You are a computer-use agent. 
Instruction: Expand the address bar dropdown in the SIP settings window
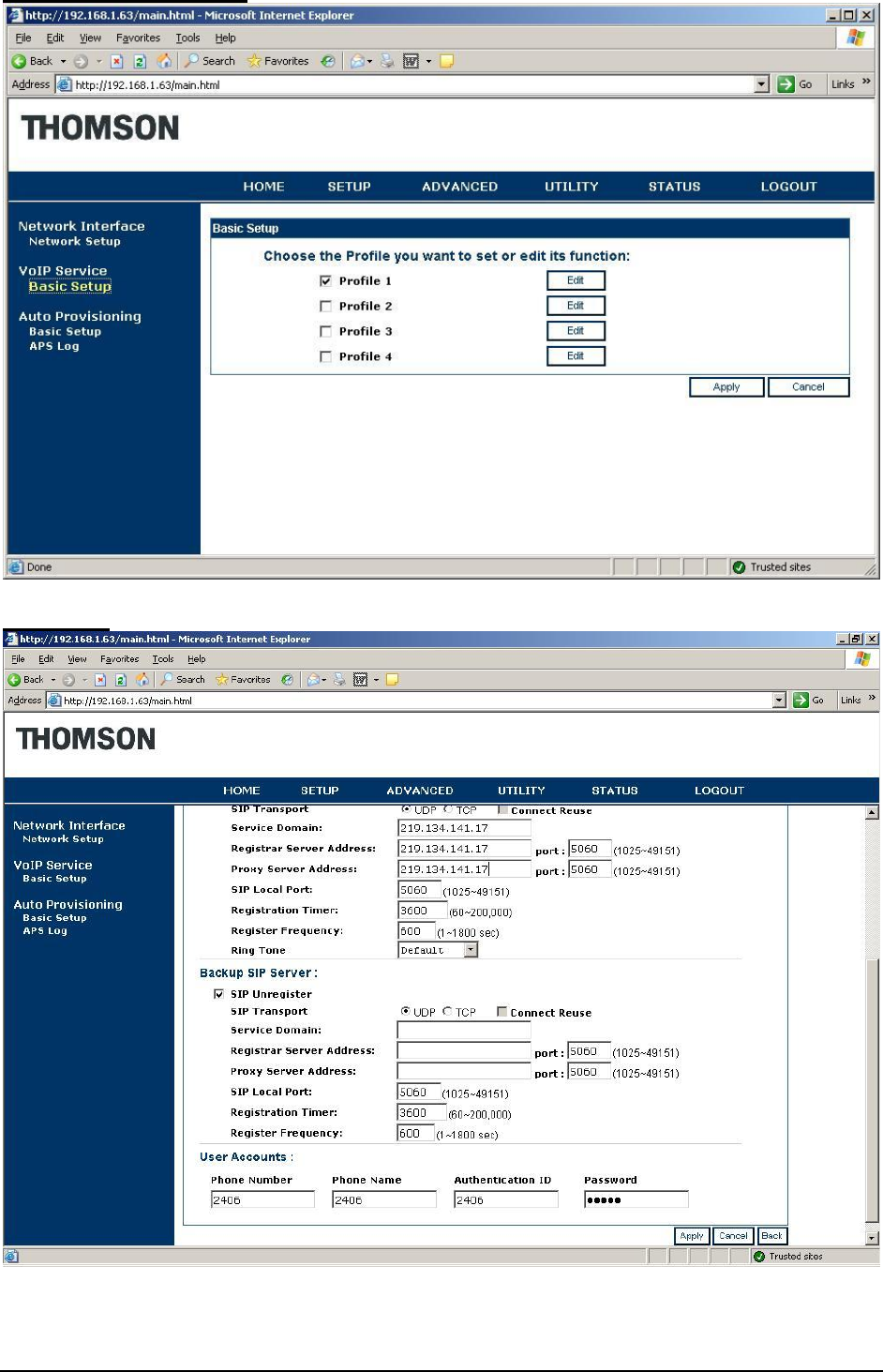(779, 700)
